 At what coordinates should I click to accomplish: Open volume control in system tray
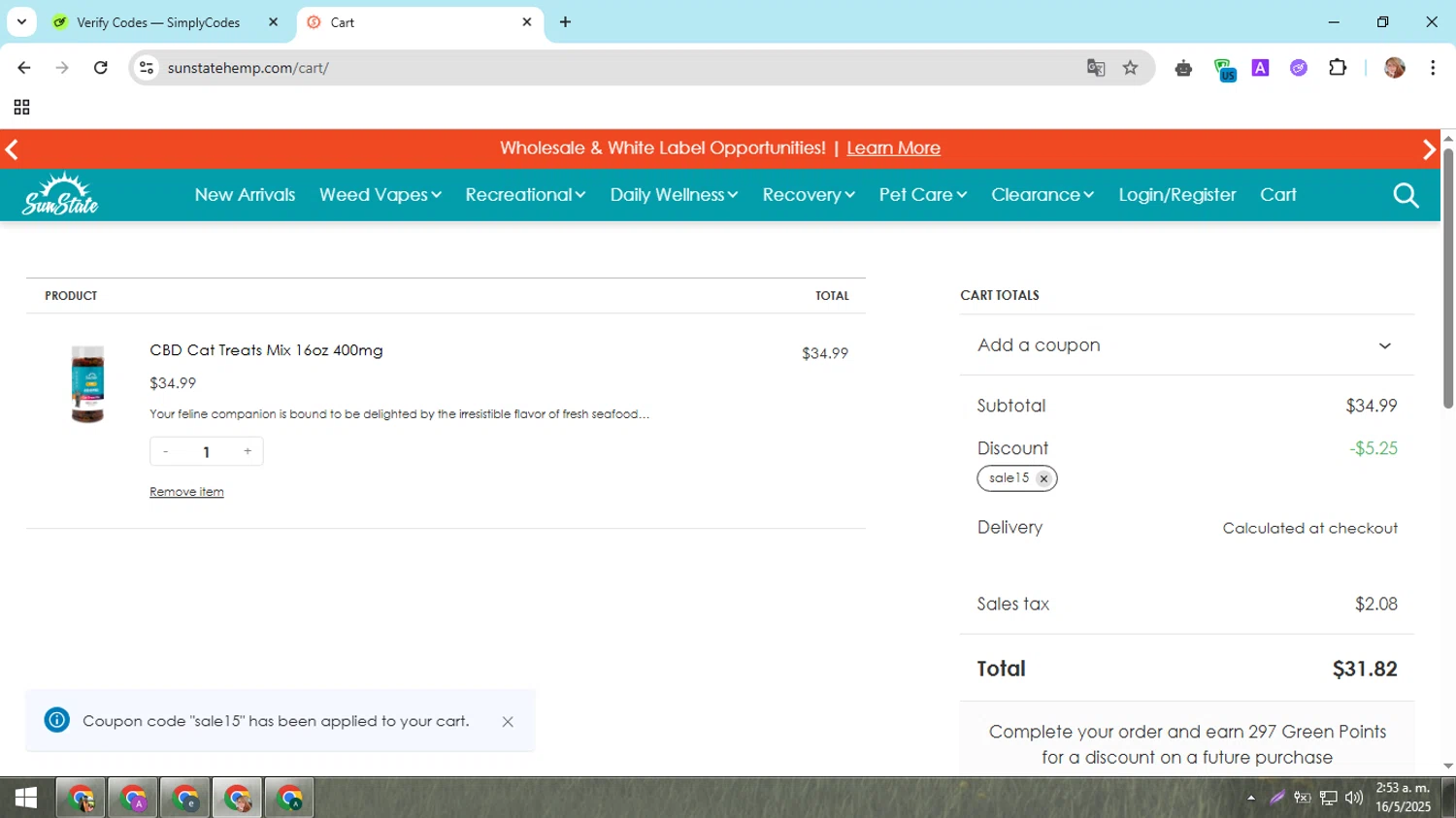1354,798
